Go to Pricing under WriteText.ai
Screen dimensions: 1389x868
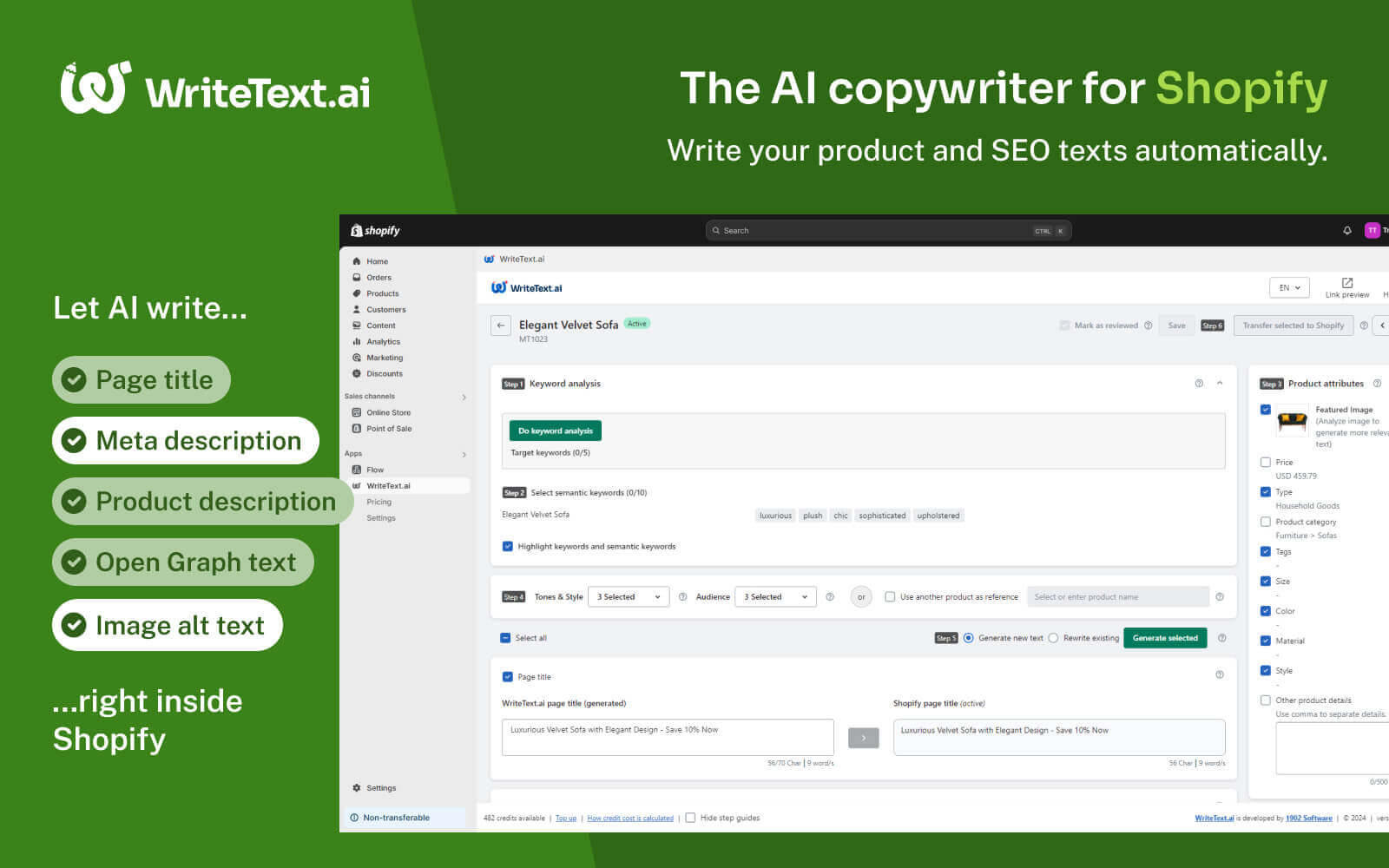379,501
